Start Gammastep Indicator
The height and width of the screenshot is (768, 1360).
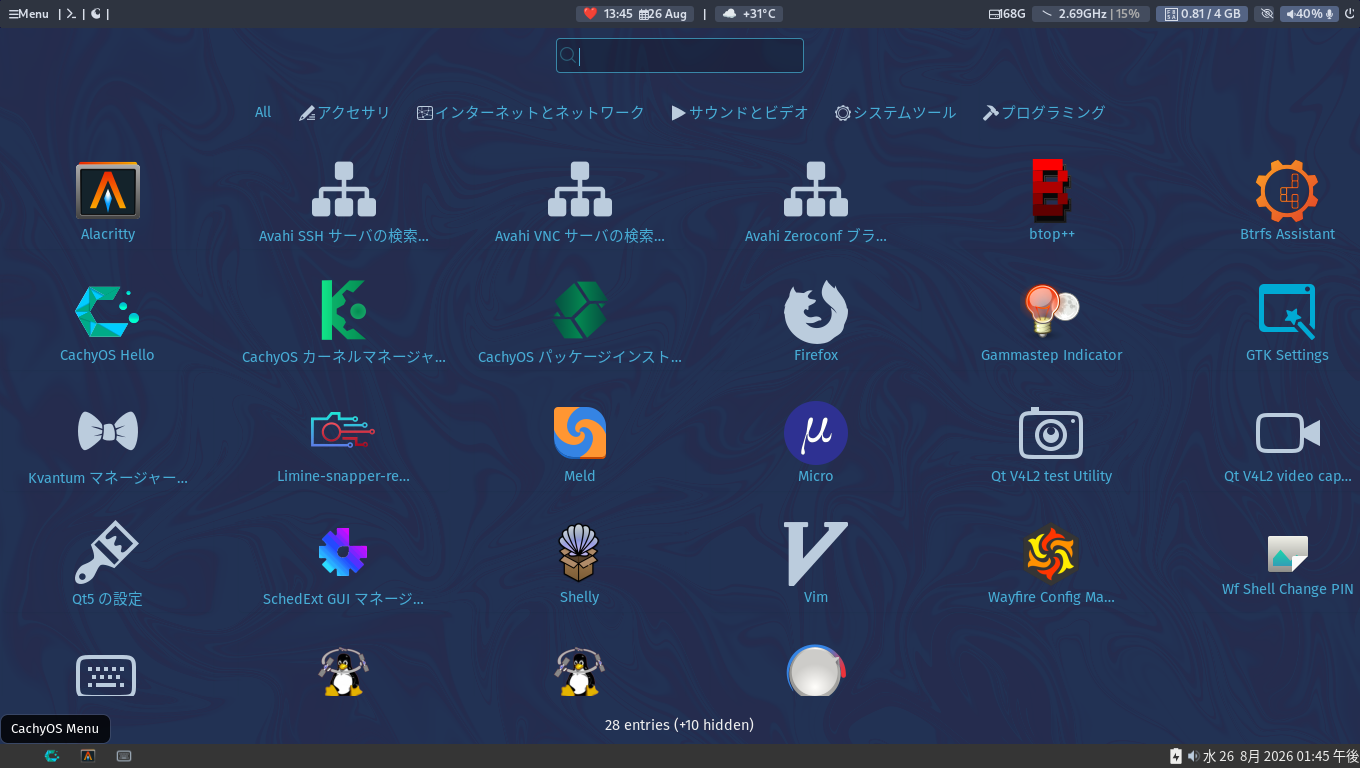pos(1052,323)
